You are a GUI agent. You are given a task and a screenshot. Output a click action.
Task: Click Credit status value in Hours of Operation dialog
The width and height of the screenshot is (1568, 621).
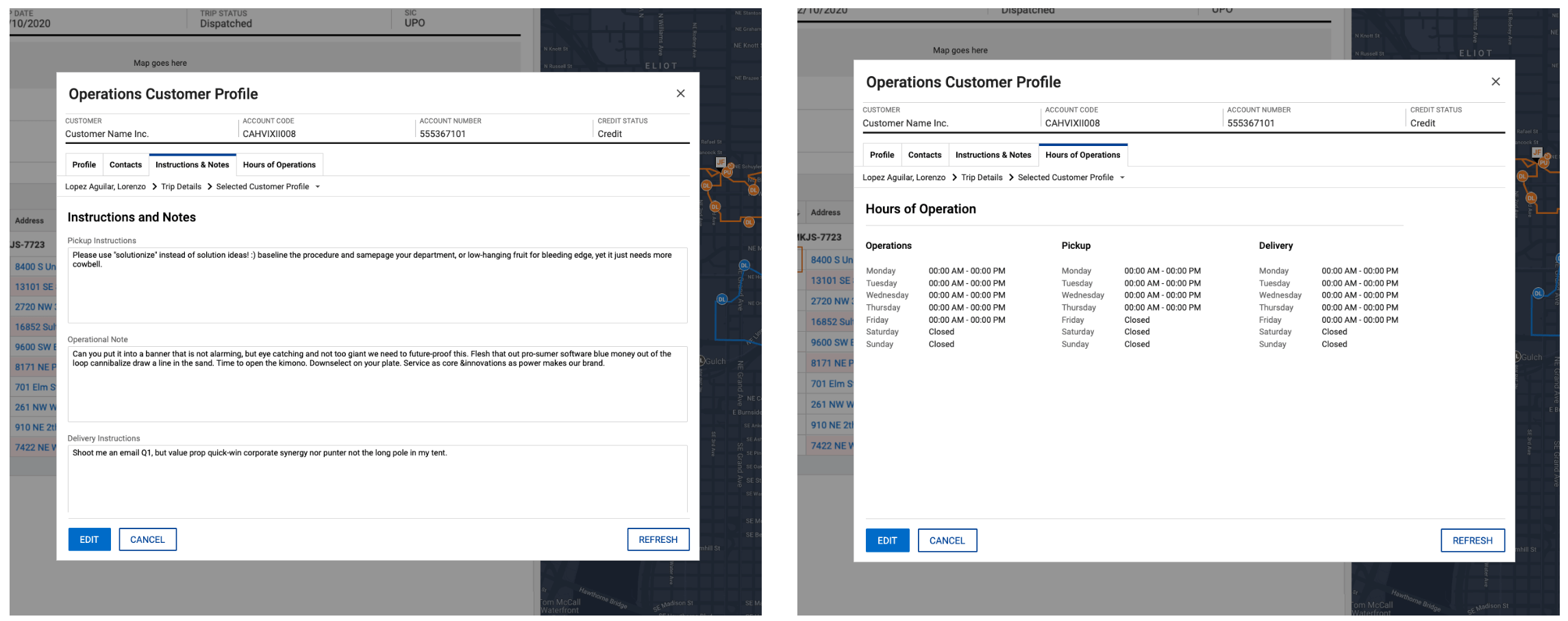click(x=1423, y=123)
